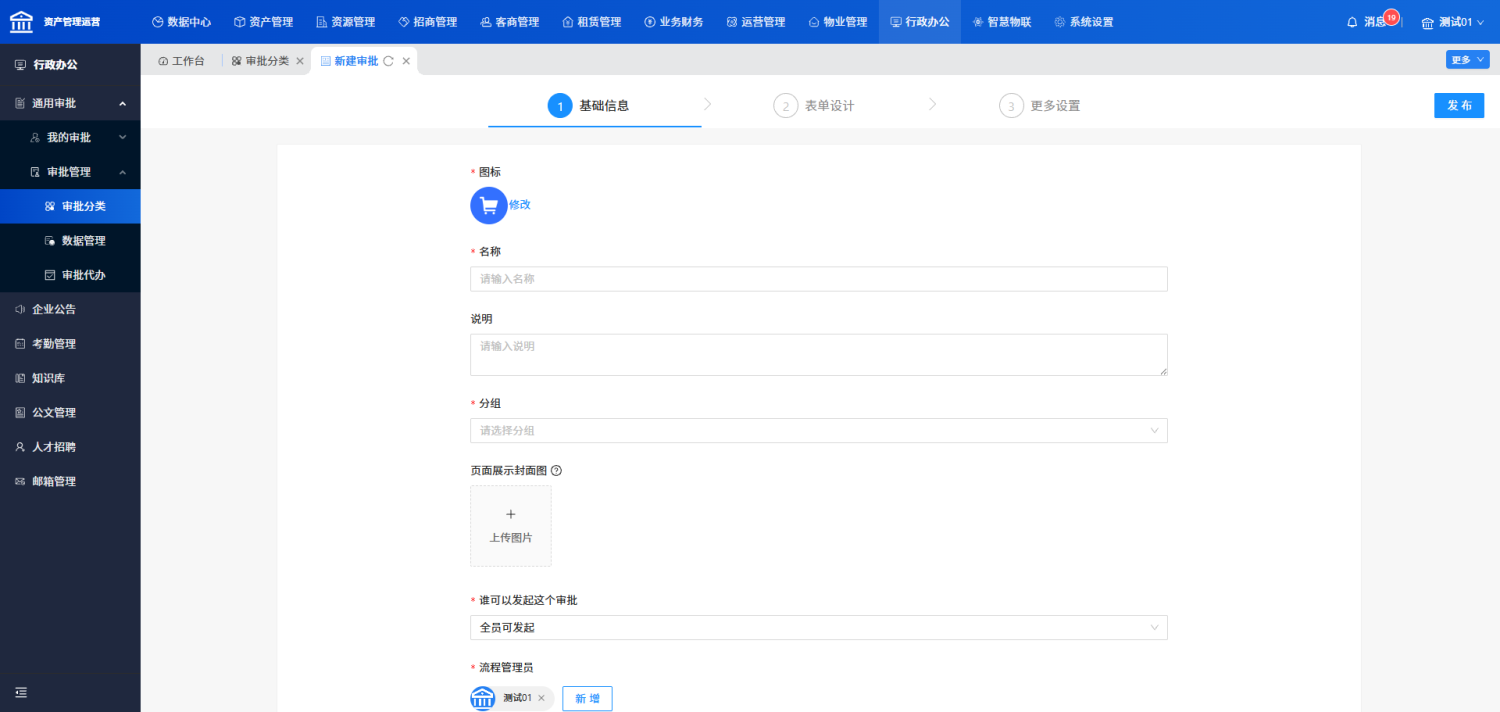Click the 发布 button
Viewport: 1500px width, 712px height.
point(1459,106)
